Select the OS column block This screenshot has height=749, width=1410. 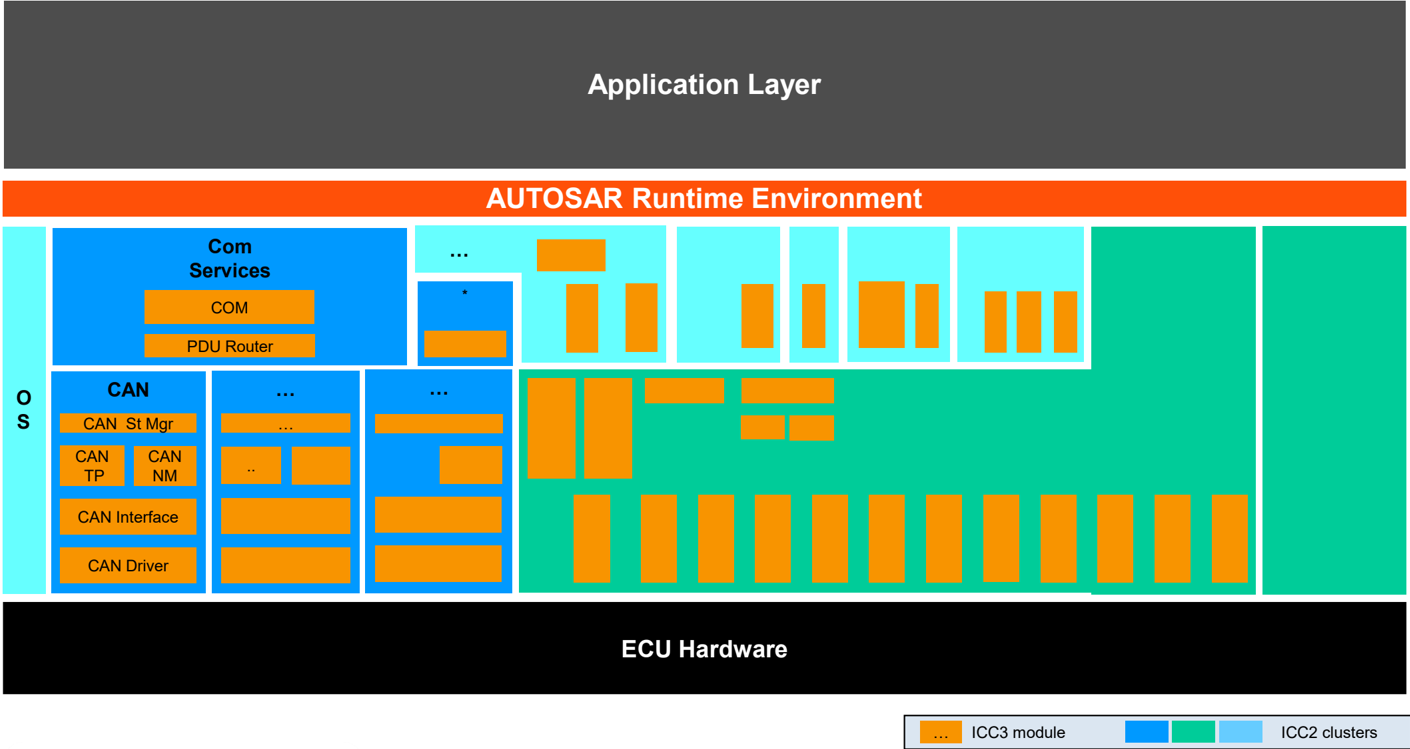click(24, 410)
